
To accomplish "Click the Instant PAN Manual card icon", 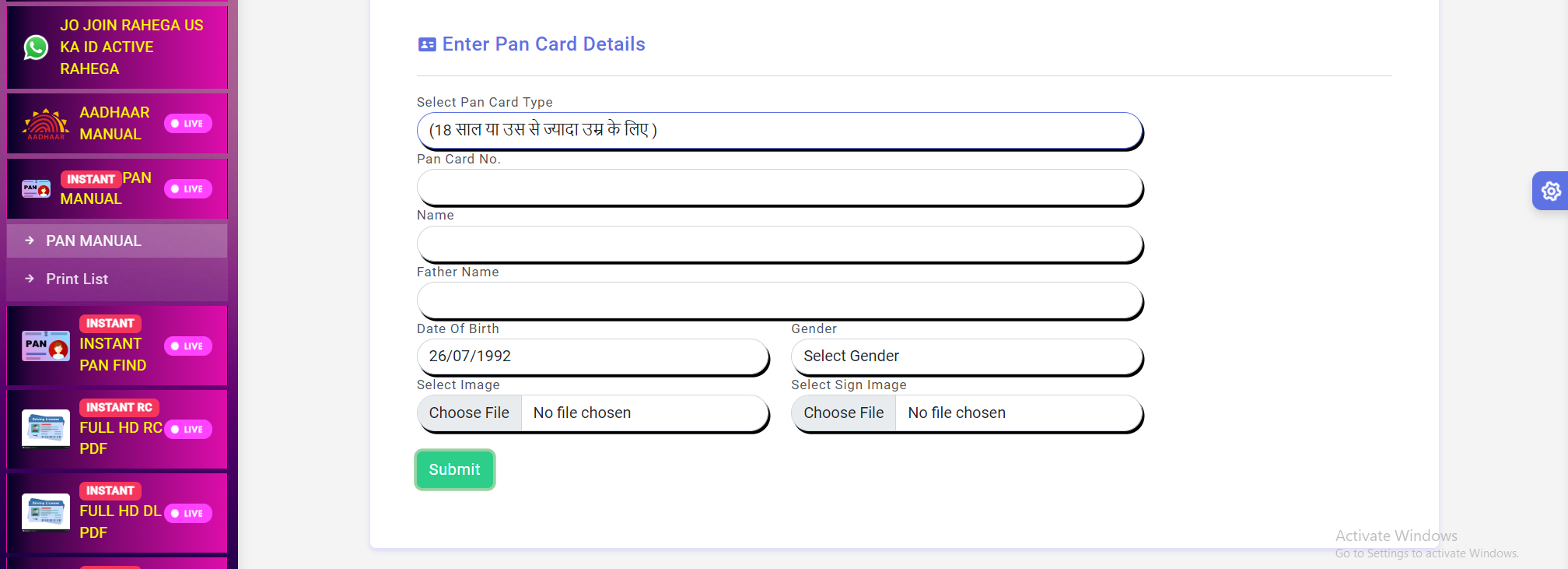I will pos(37,188).
